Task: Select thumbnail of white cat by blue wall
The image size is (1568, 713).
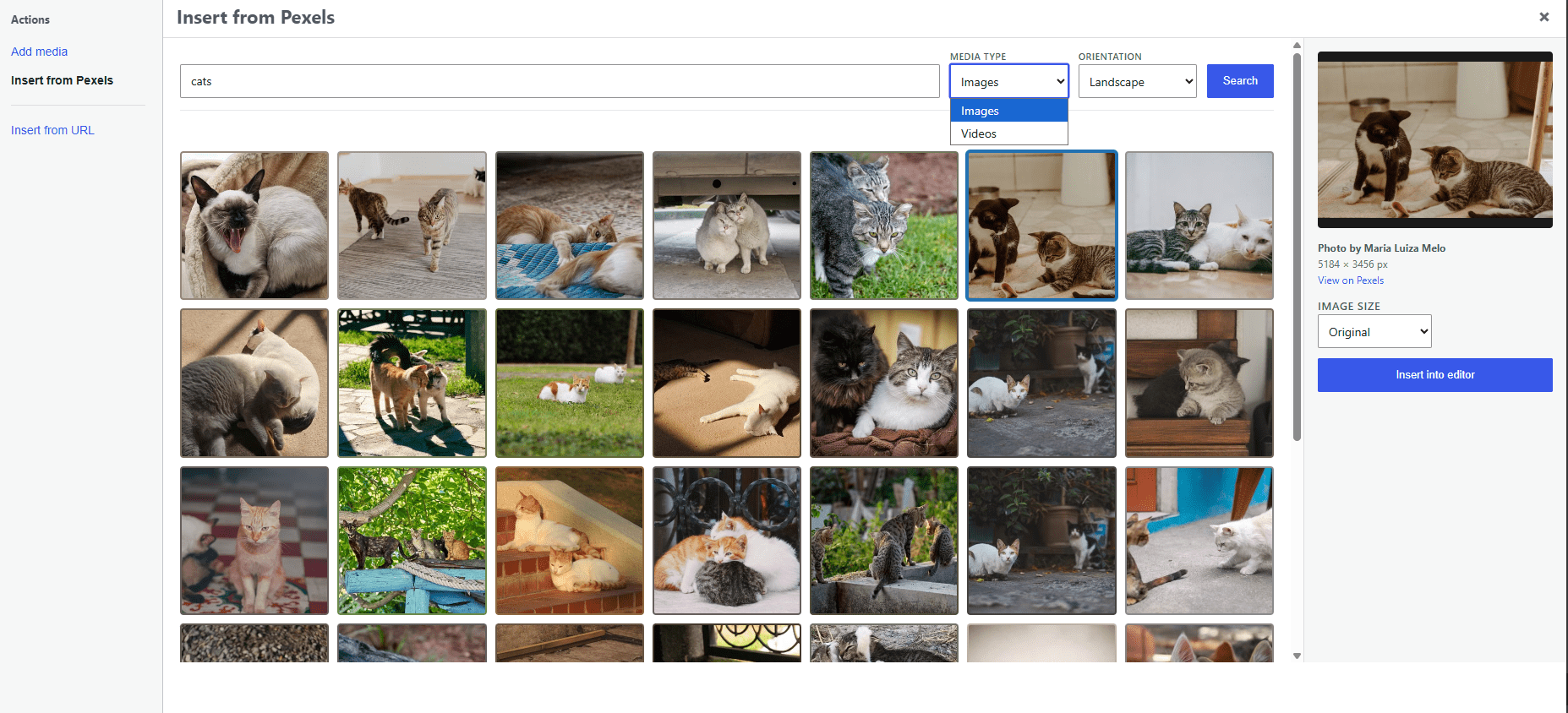Action: point(1199,541)
